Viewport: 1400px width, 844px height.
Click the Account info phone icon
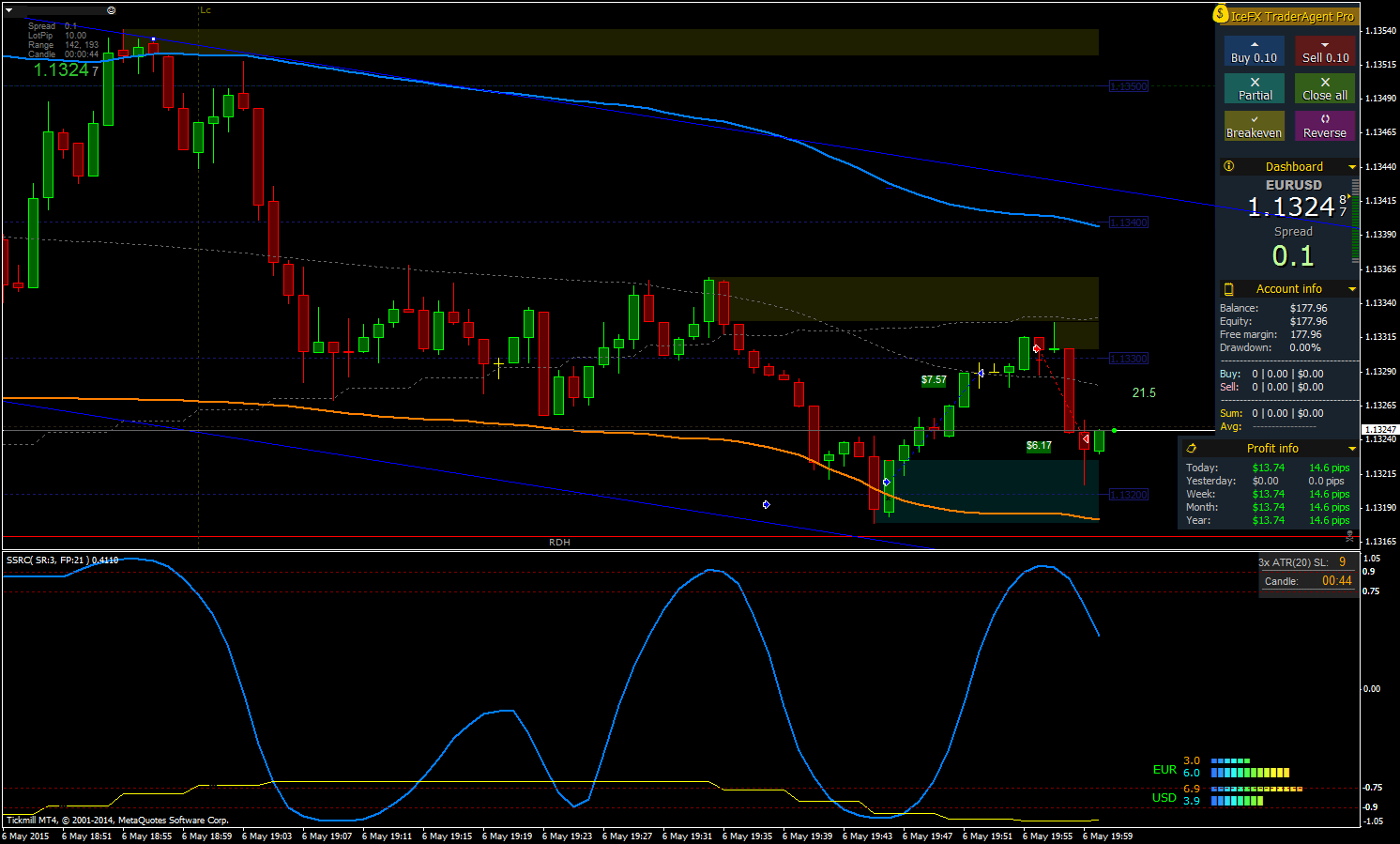(x=1229, y=289)
